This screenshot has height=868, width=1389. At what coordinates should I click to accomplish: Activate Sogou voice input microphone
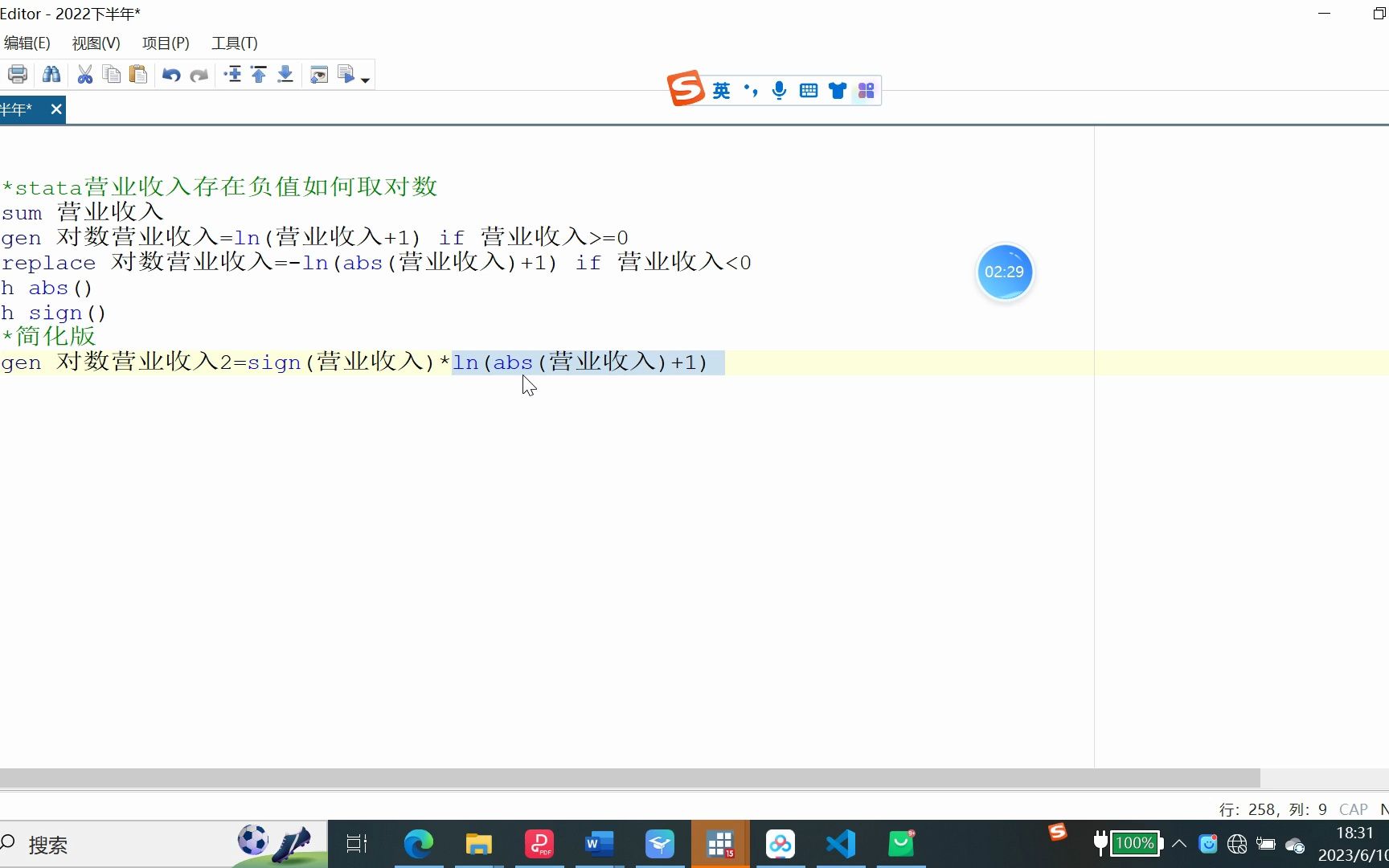pyautogui.click(x=778, y=90)
